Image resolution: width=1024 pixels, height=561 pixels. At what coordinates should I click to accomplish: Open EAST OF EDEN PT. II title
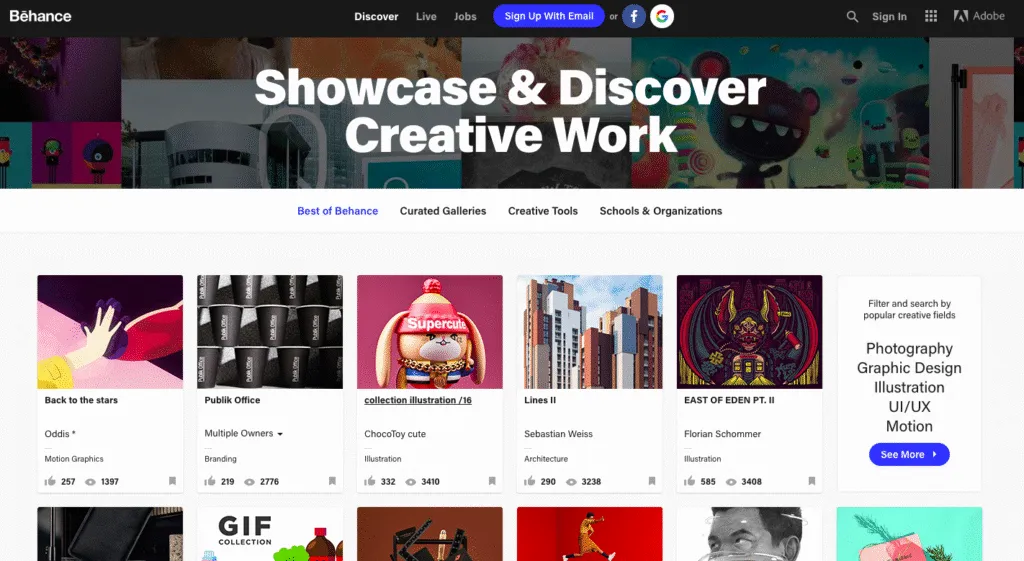click(729, 400)
